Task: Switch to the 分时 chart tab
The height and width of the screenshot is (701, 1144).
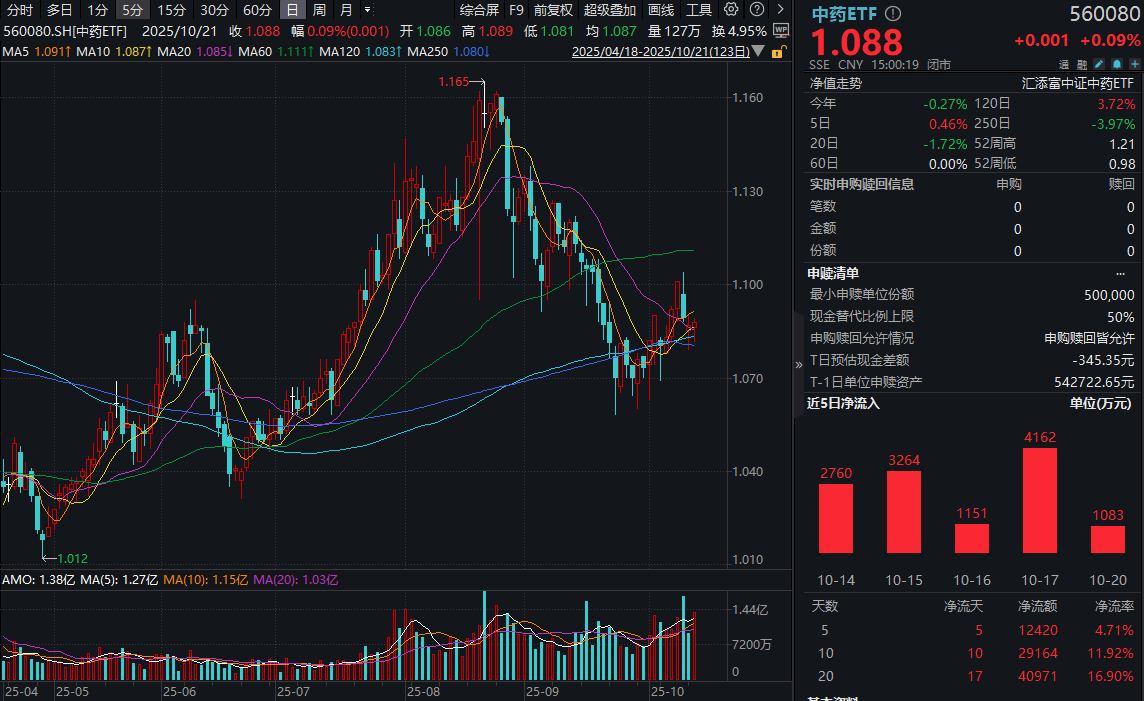Action: click(x=18, y=10)
